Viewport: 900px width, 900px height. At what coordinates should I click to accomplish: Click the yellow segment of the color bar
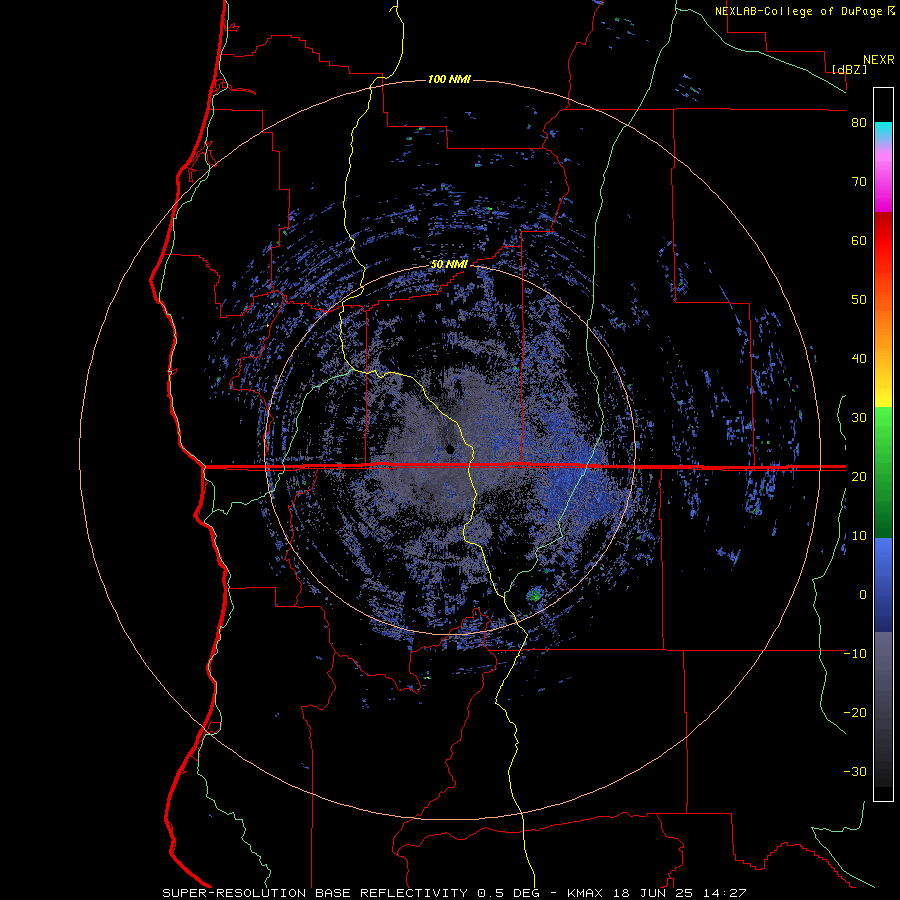883,390
